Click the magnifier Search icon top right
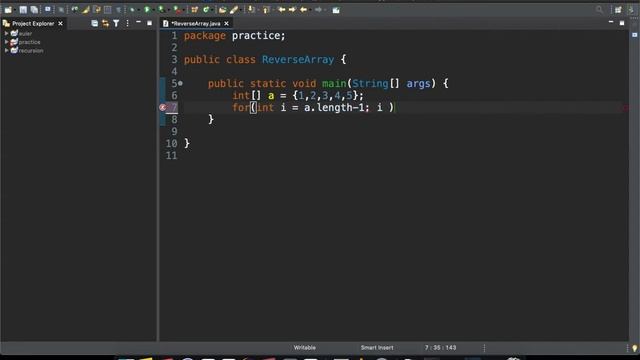Viewport: 640px width, 360px height. (599, 10)
